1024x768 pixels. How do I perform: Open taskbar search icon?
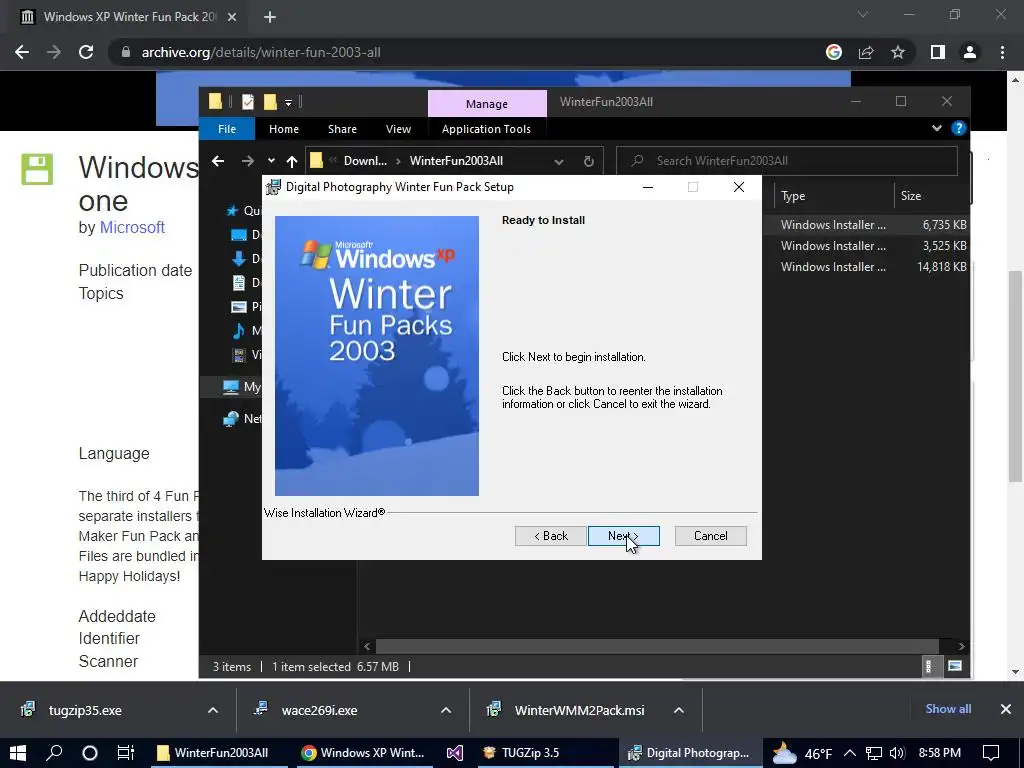pos(54,752)
